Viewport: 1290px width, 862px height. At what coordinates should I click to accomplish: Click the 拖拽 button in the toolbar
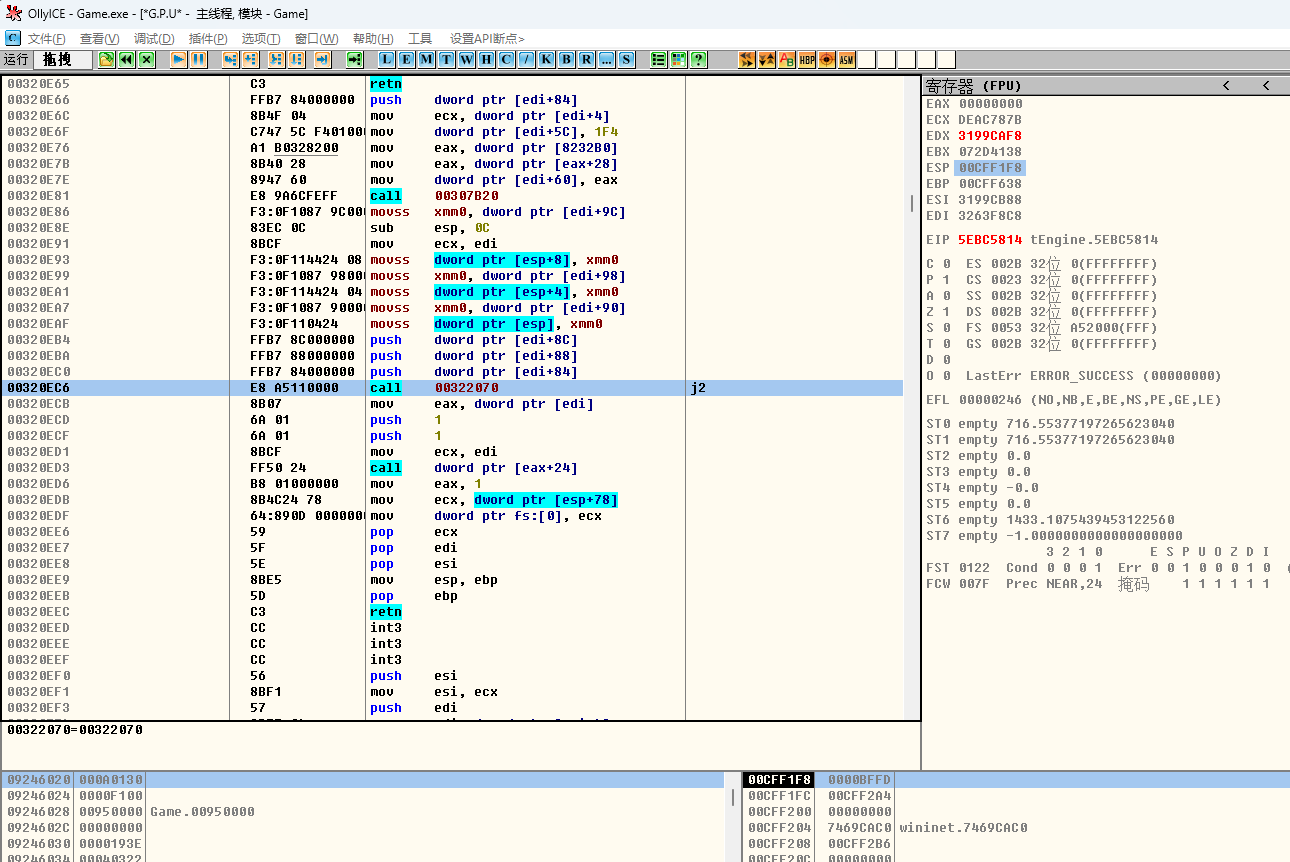click(63, 59)
